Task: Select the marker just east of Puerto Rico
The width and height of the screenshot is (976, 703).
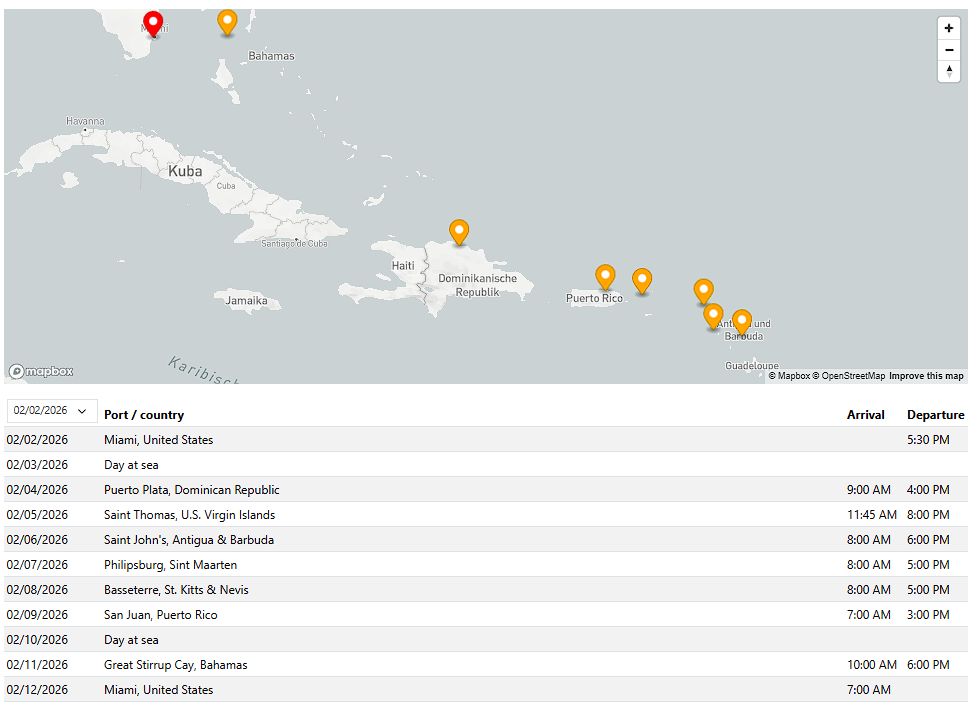Action: pyautogui.click(x=642, y=280)
